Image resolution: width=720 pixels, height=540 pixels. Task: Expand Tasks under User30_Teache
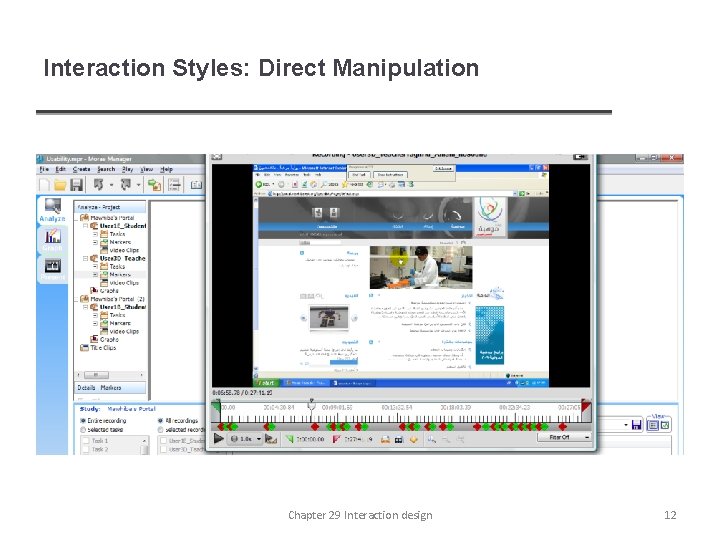tap(95, 266)
